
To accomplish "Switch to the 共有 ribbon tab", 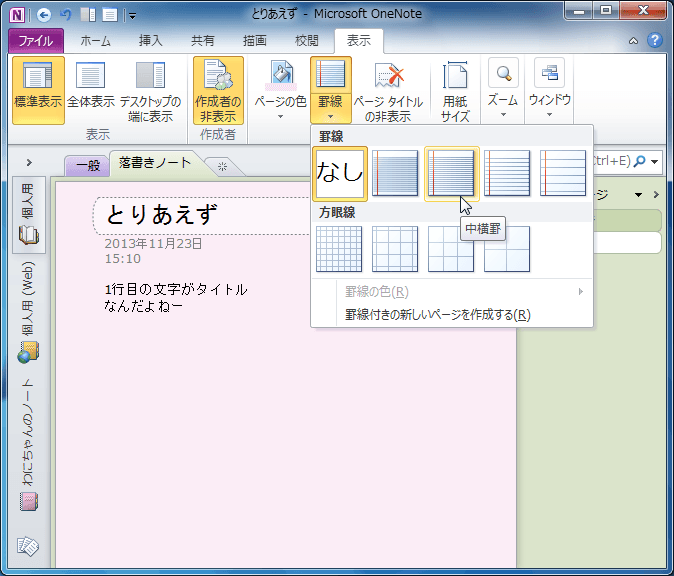I will pyautogui.click(x=202, y=41).
